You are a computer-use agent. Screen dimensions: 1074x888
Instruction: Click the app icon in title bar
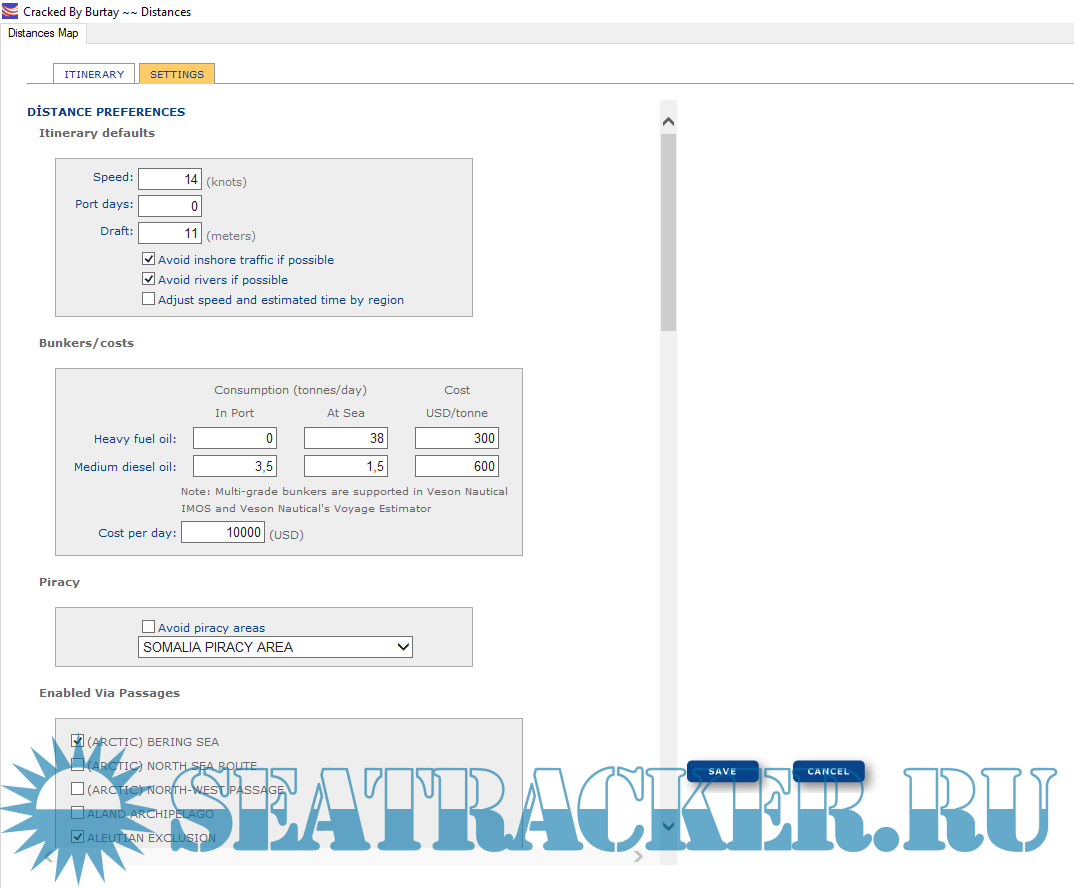pyautogui.click(x=10, y=12)
